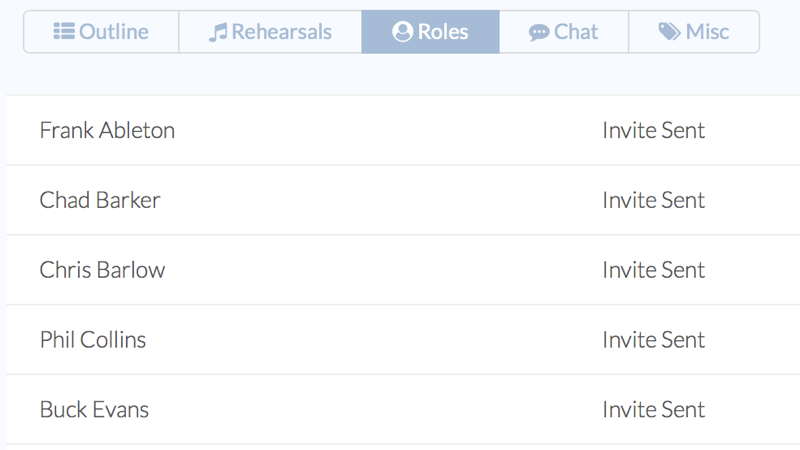Click Invite Sent status for Chad Barker
The height and width of the screenshot is (450, 800).
[654, 200]
